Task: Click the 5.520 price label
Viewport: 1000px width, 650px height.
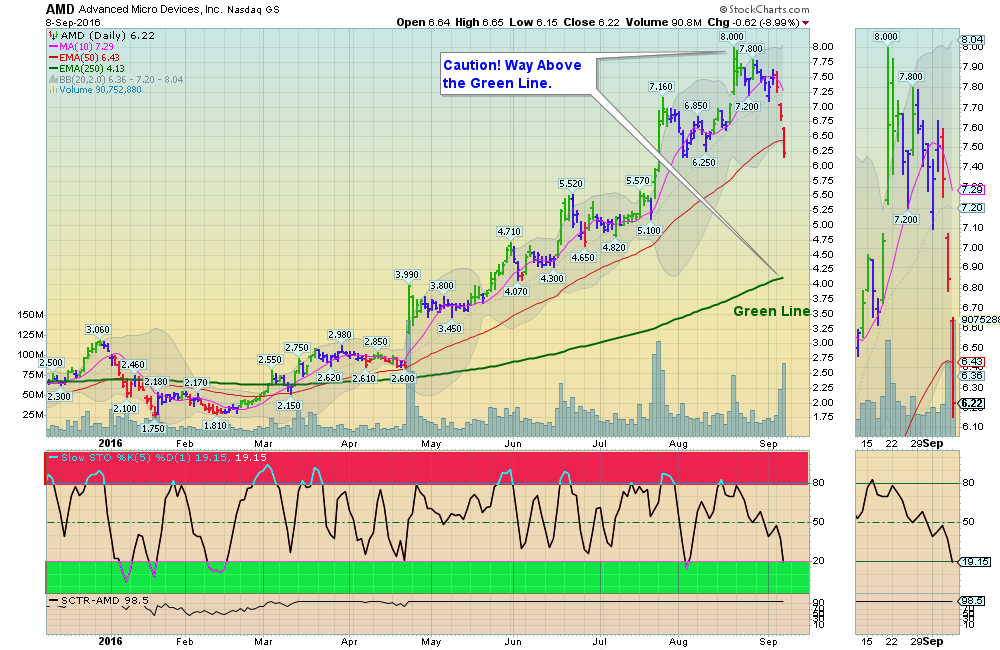Action: pyautogui.click(x=571, y=184)
